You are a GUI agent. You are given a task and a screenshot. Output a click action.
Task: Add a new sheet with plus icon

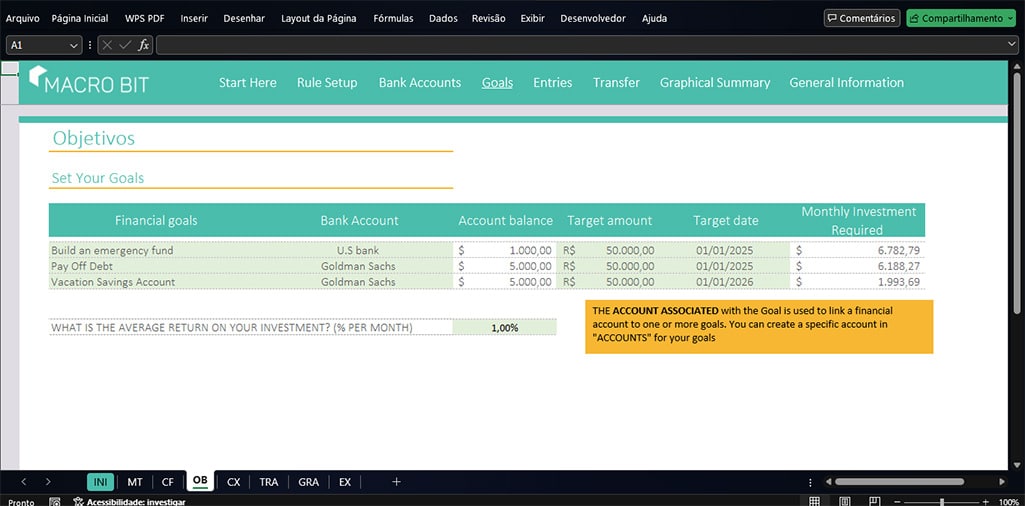(x=396, y=482)
